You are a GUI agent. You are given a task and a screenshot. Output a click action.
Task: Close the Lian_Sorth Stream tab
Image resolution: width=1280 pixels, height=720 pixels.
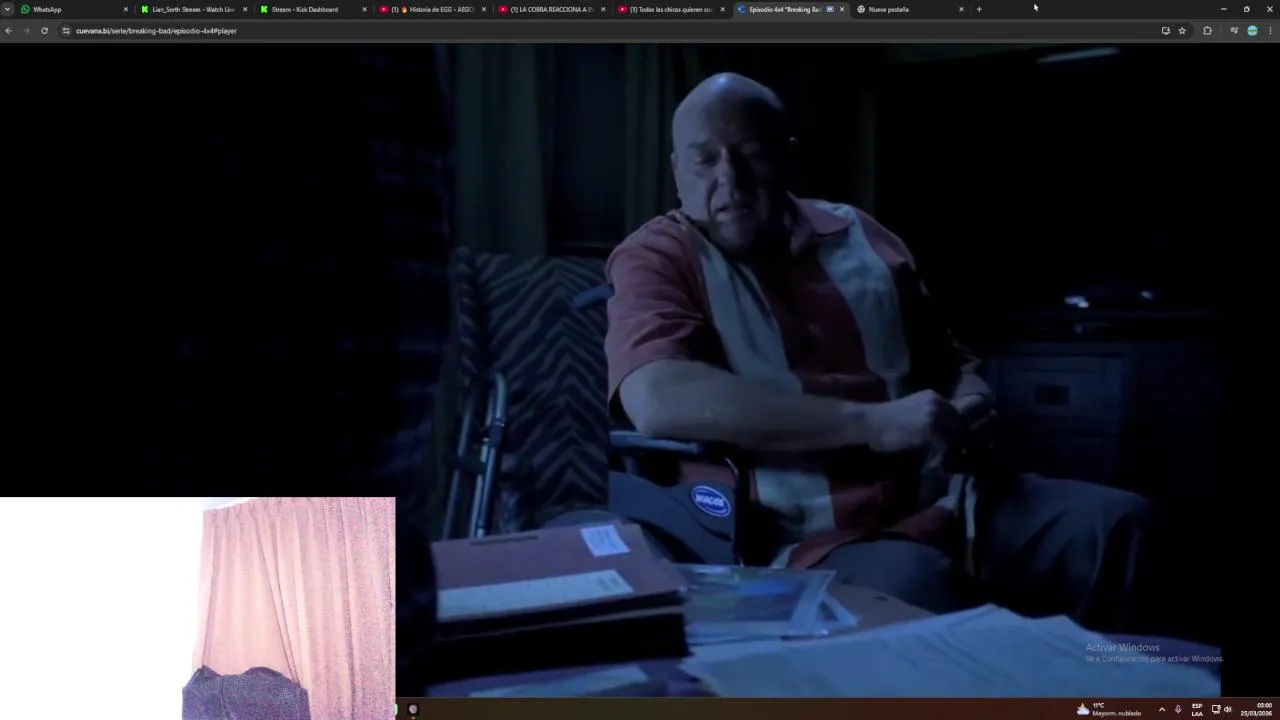(245, 9)
